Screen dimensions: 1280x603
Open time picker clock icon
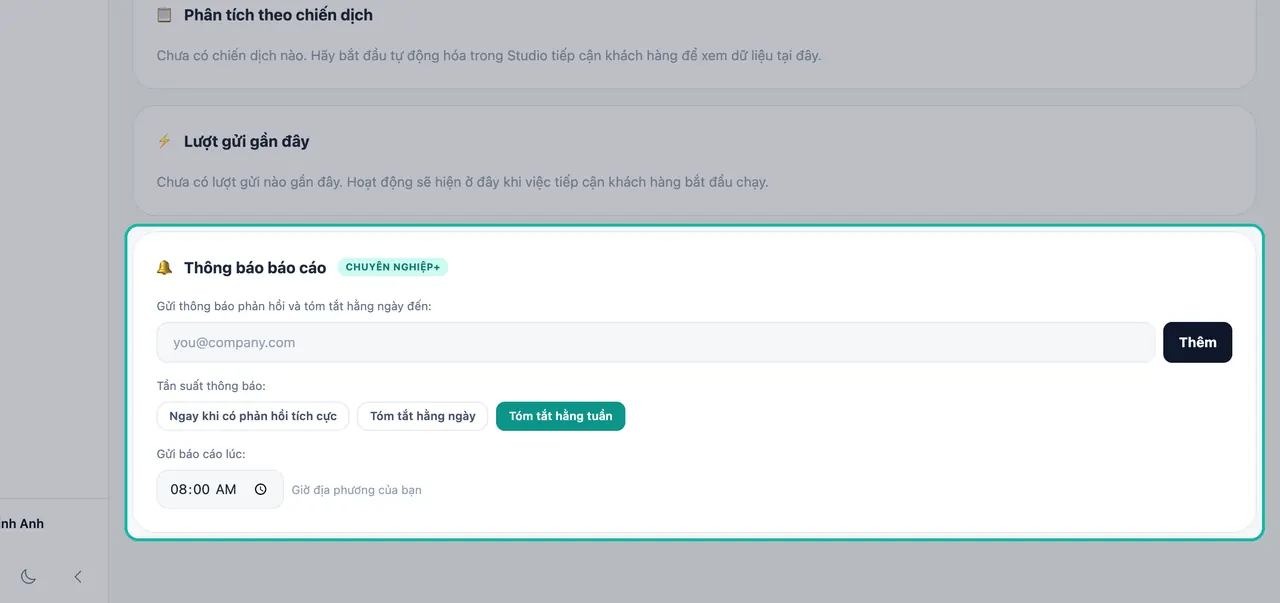261,490
